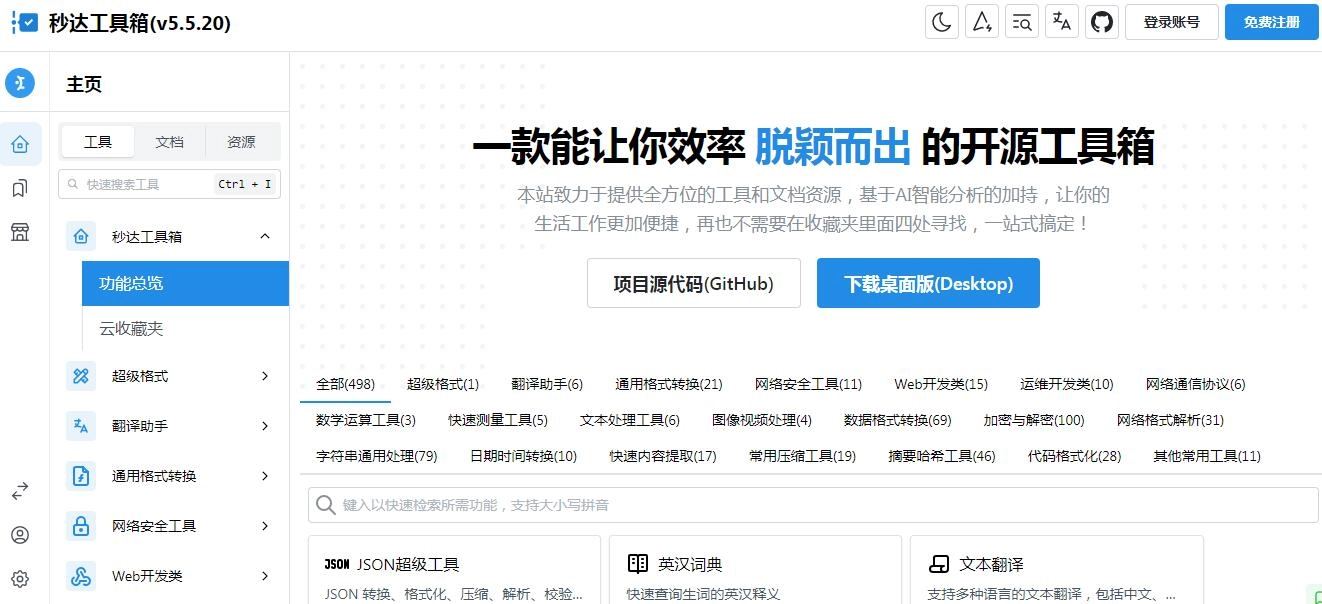Open 下载桌面版(Desktop) button
This screenshot has width=1322, height=604.
coord(928,283)
